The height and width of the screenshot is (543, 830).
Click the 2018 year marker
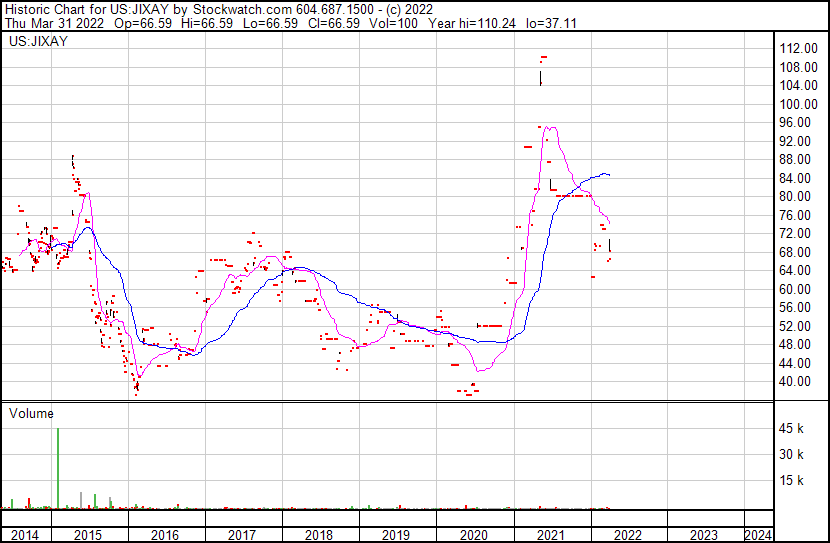click(x=318, y=535)
